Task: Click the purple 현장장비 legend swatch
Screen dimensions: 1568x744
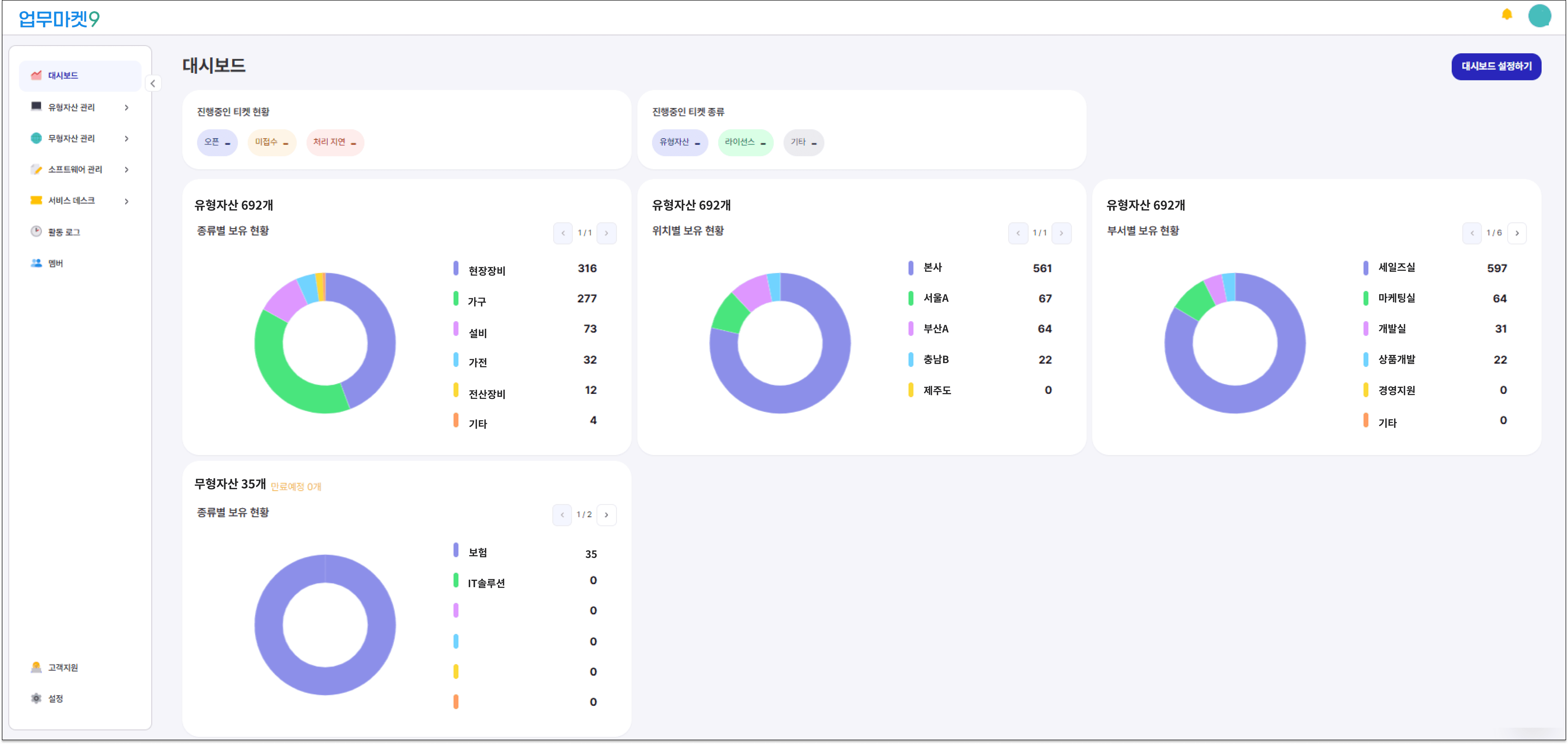Action: click(x=456, y=268)
